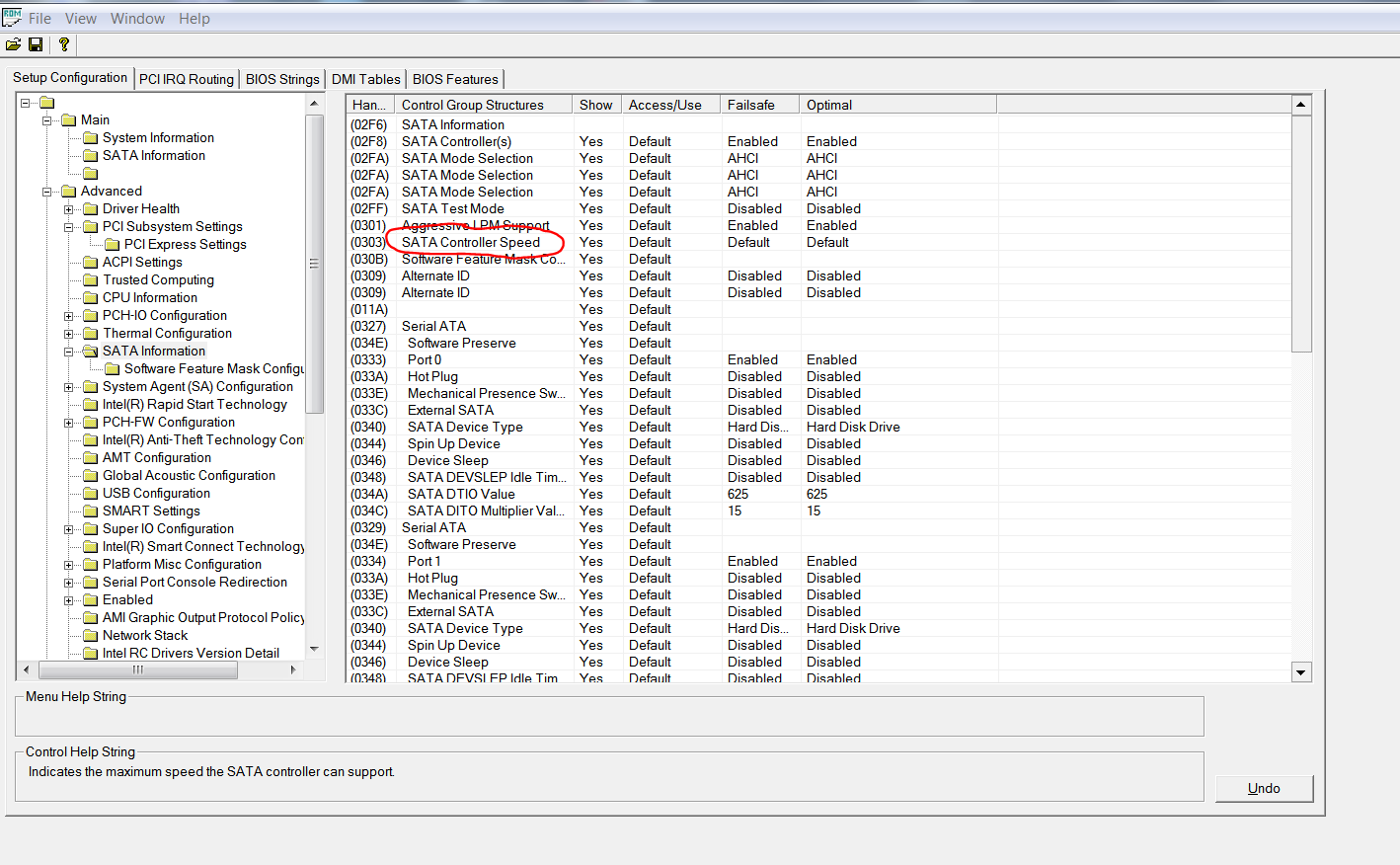Expand the Super IO Configuration node
Screen dimensions: 1400x865
coord(68,529)
